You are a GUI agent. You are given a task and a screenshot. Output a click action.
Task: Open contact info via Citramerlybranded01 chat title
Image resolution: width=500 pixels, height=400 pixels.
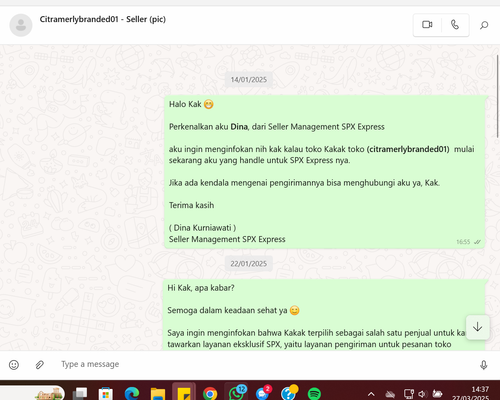103,19
